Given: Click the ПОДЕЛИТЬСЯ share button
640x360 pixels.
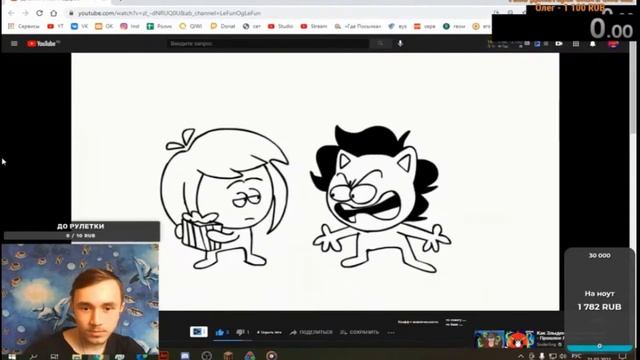Looking at the screenshot, I should [x=311, y=332].
